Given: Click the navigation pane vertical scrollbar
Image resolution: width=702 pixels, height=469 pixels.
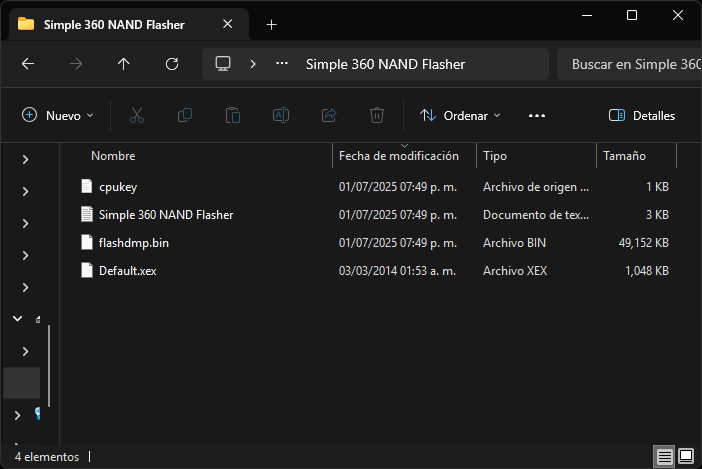Looking at the screenshot, I should coord(49,366).
